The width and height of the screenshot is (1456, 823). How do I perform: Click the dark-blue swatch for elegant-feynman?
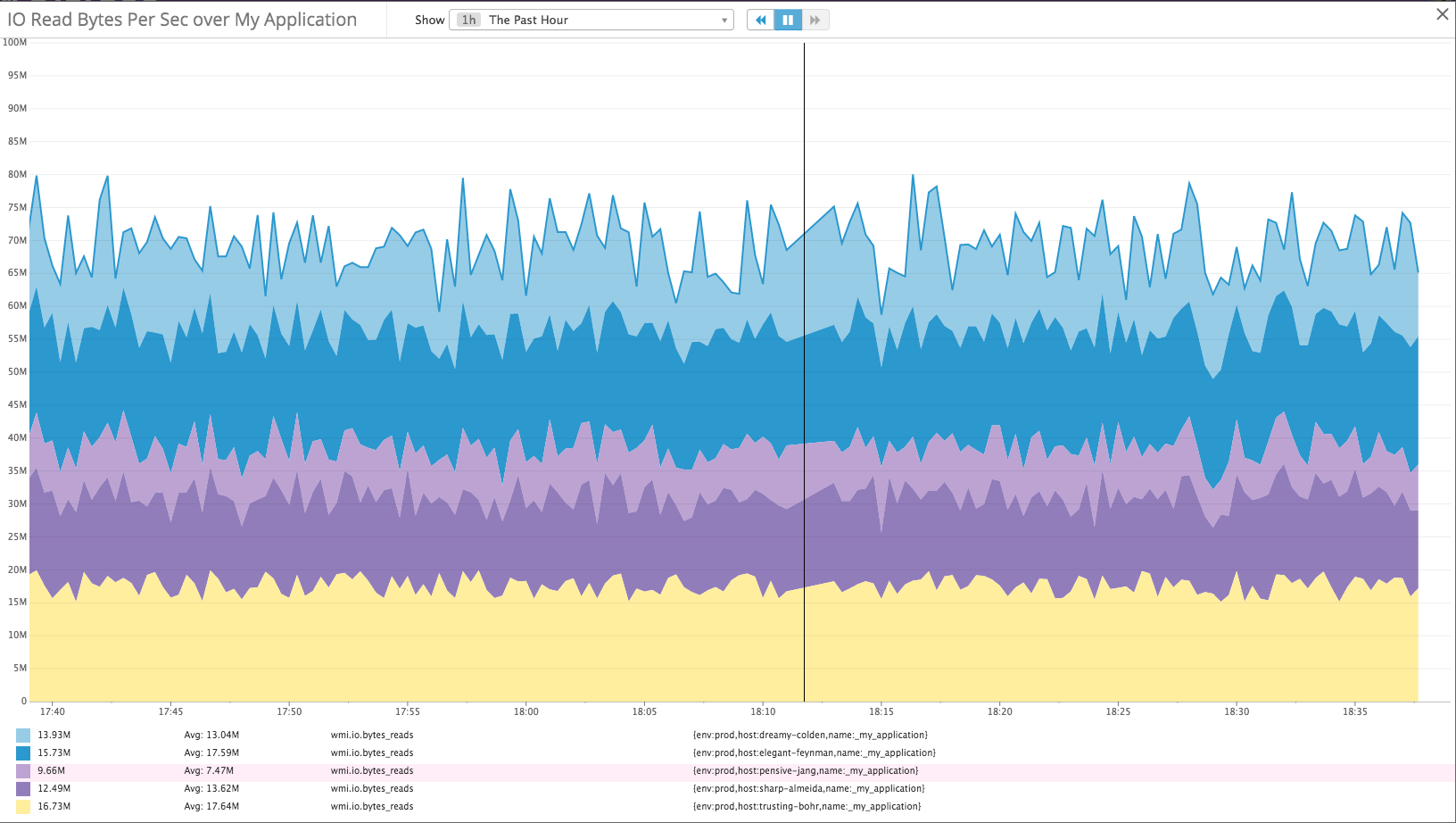pyautogui.click(x=21, y=752)
